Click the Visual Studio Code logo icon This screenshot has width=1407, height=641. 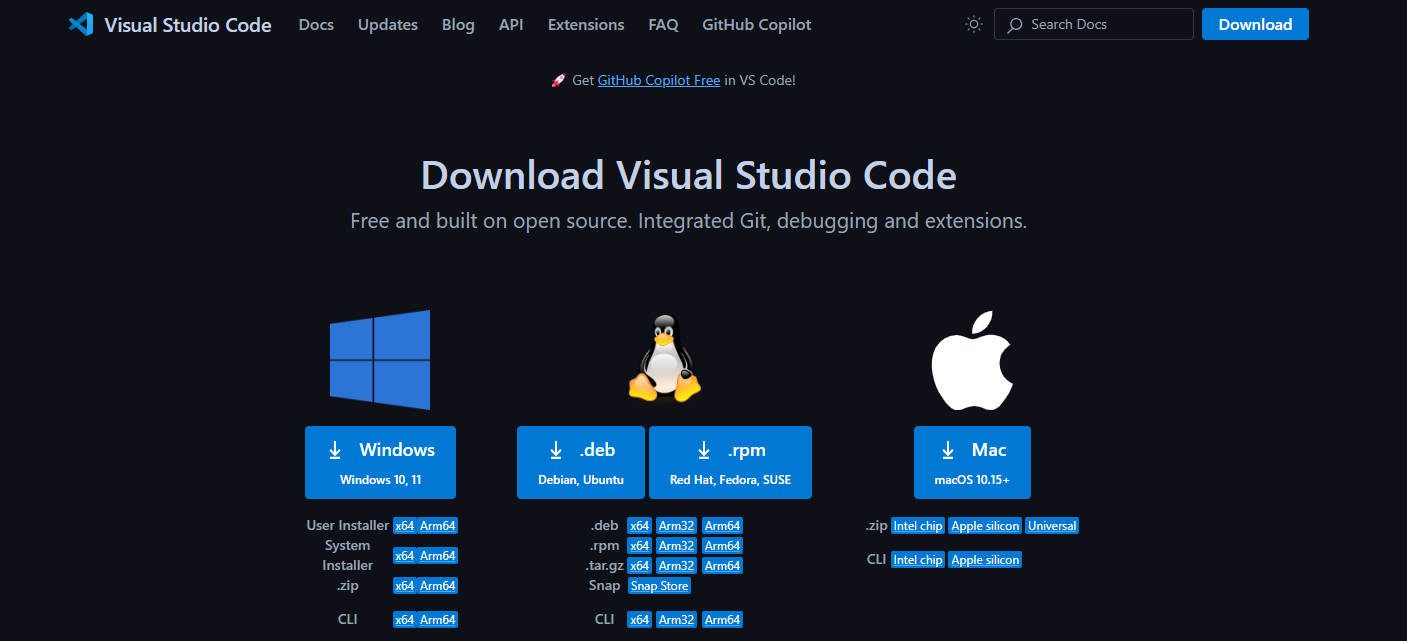click(81, 24)
